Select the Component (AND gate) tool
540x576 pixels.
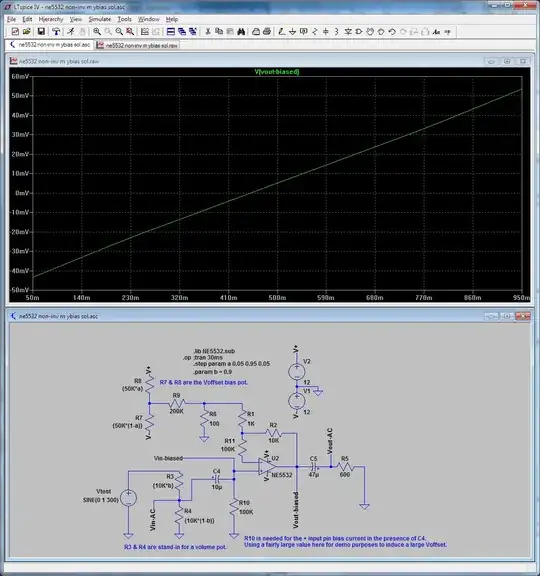[359, 32]
